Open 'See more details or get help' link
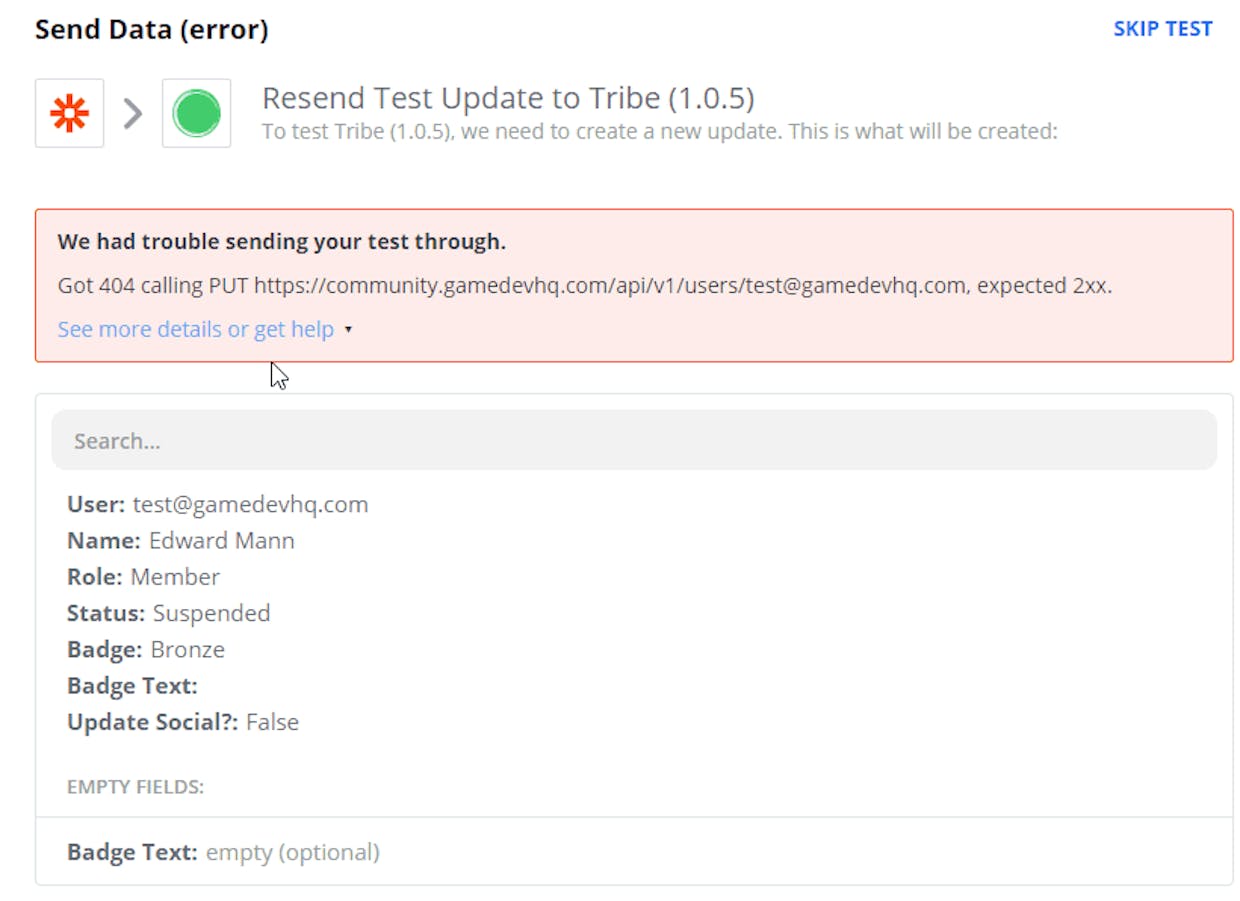The image size is (1240, 901). point(196,329)
